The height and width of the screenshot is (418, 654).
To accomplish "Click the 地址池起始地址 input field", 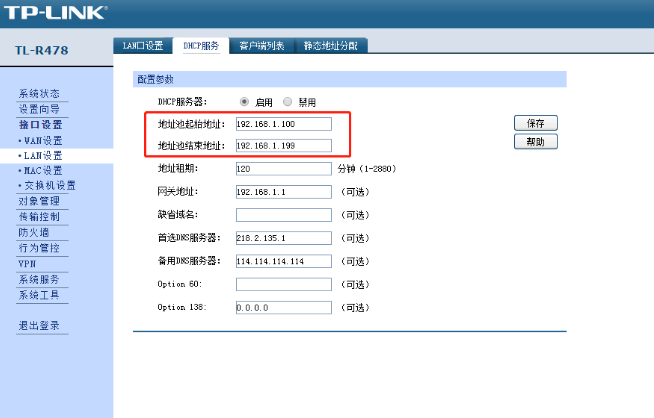I will point(283,124).
